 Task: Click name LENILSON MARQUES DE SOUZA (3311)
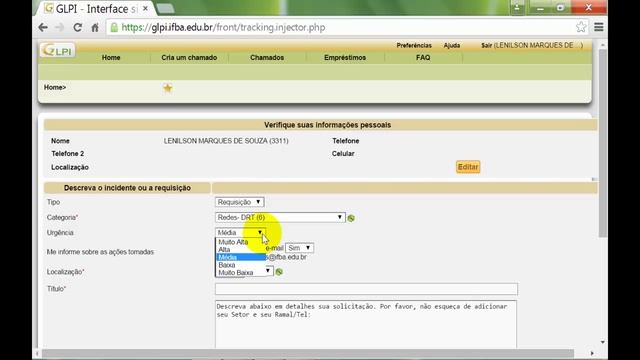226,141
